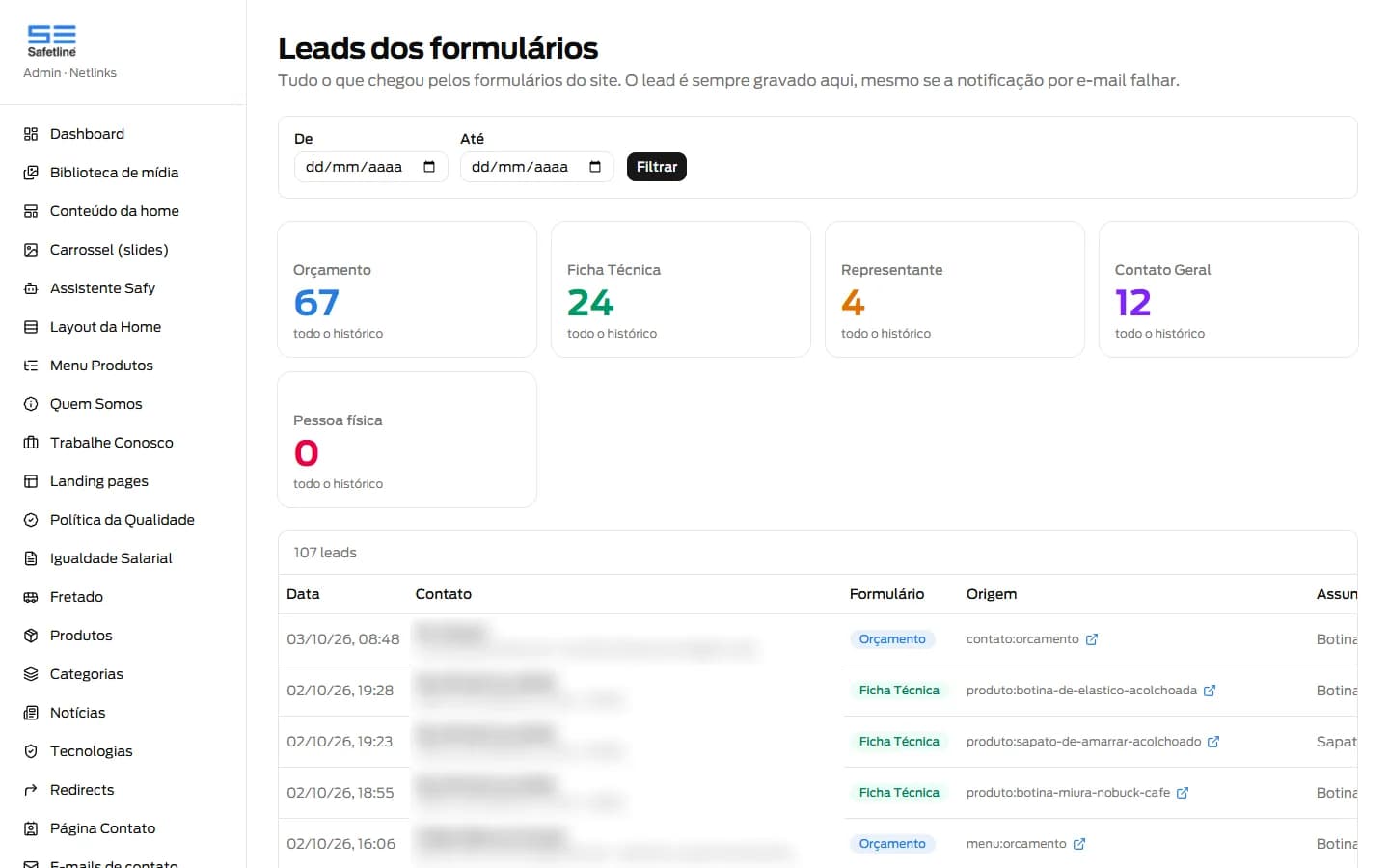Click the 03/10/26, 08:48 date cell
Screen dimensions: 1389x868
pos(343,639)
